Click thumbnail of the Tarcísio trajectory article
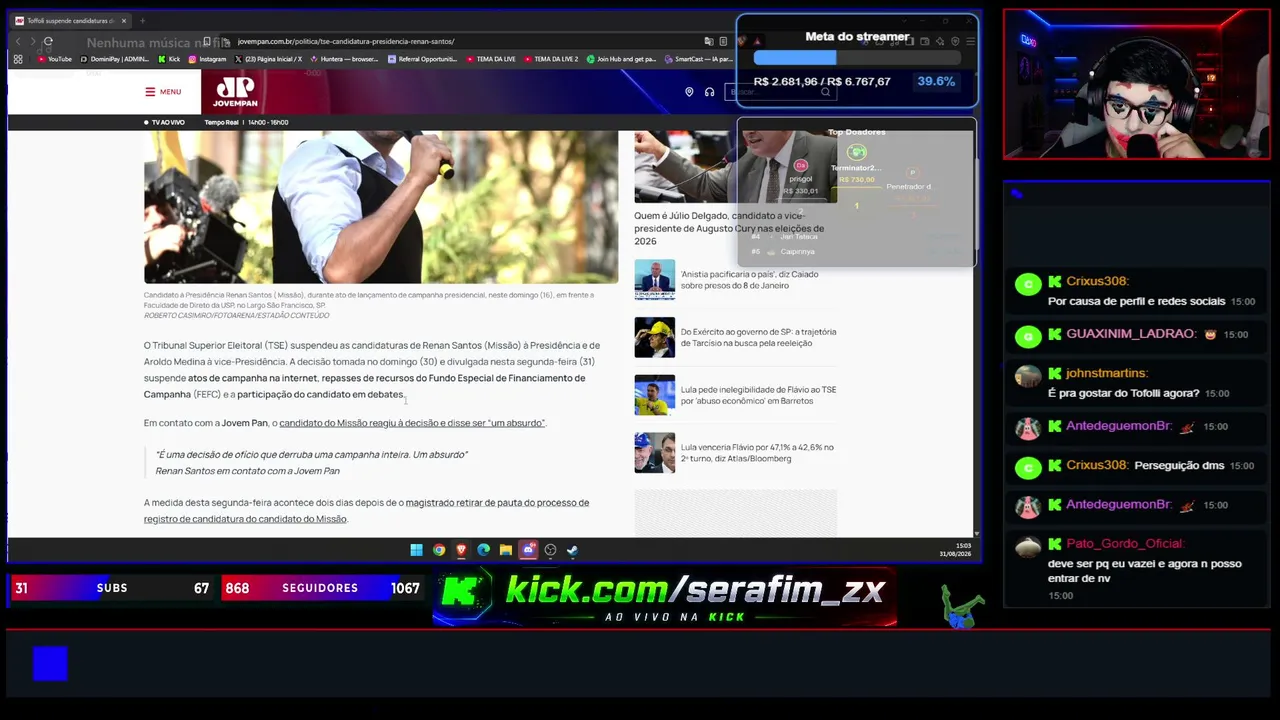The image size is (1280, 720). tap(654, 338)
